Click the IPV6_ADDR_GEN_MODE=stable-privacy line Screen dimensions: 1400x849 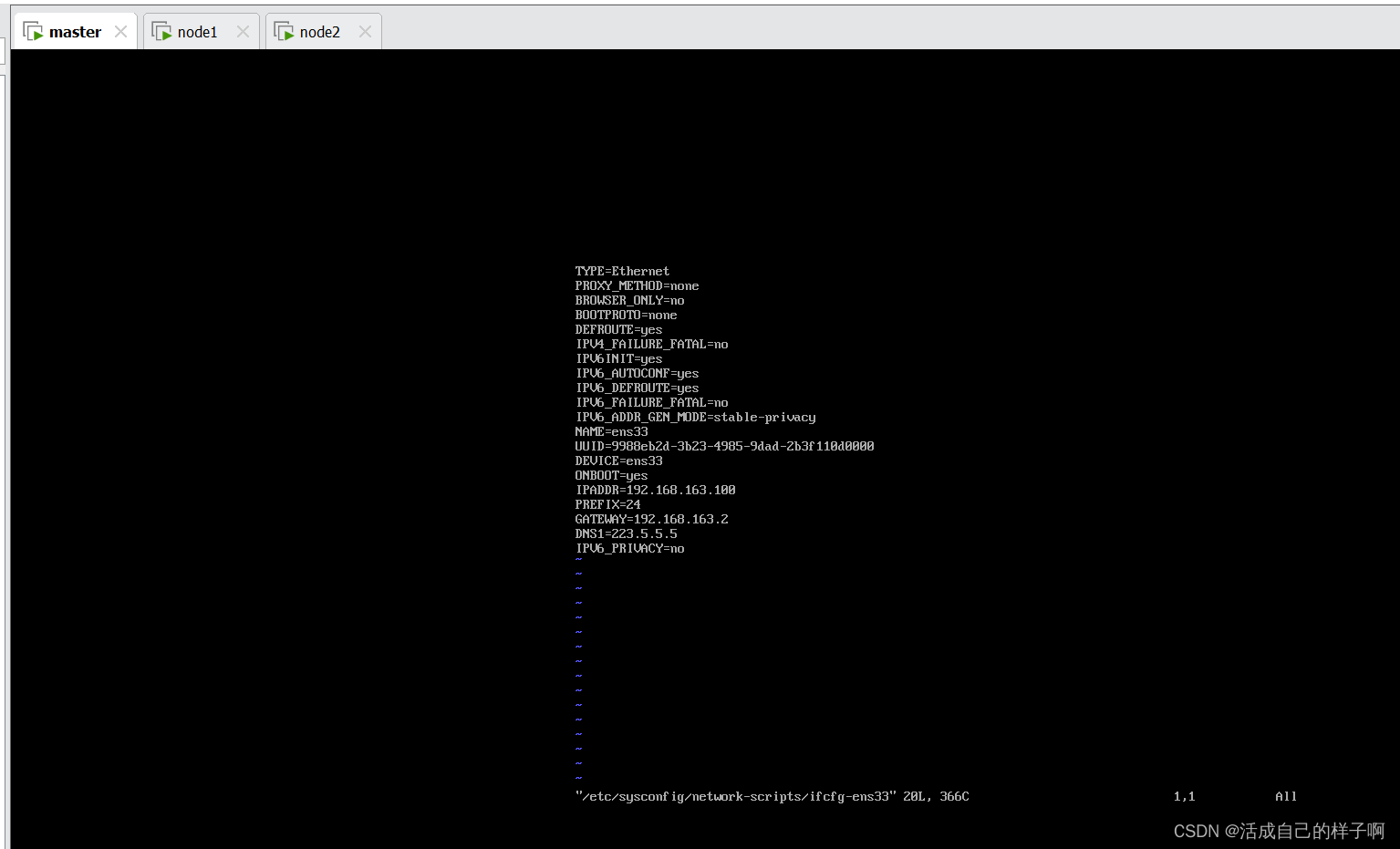point(695,417)
